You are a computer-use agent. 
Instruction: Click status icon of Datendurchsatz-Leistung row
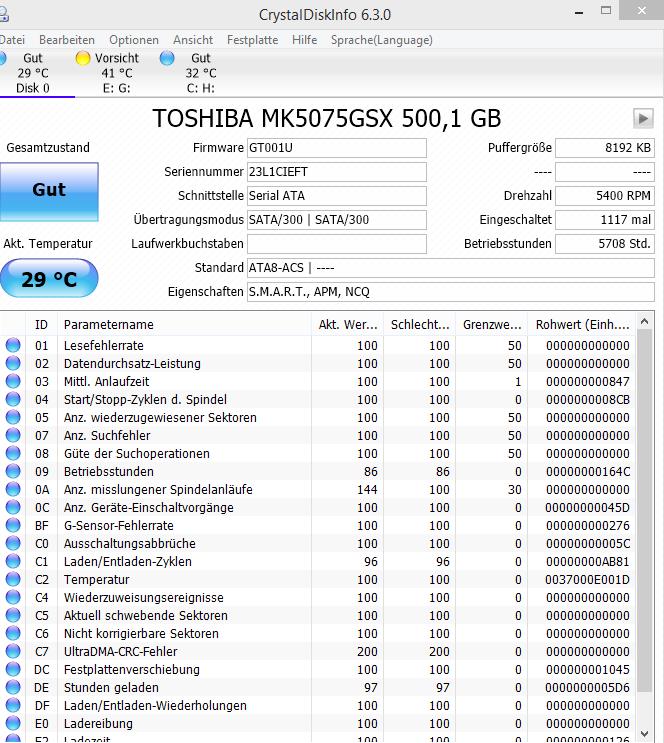13,363
